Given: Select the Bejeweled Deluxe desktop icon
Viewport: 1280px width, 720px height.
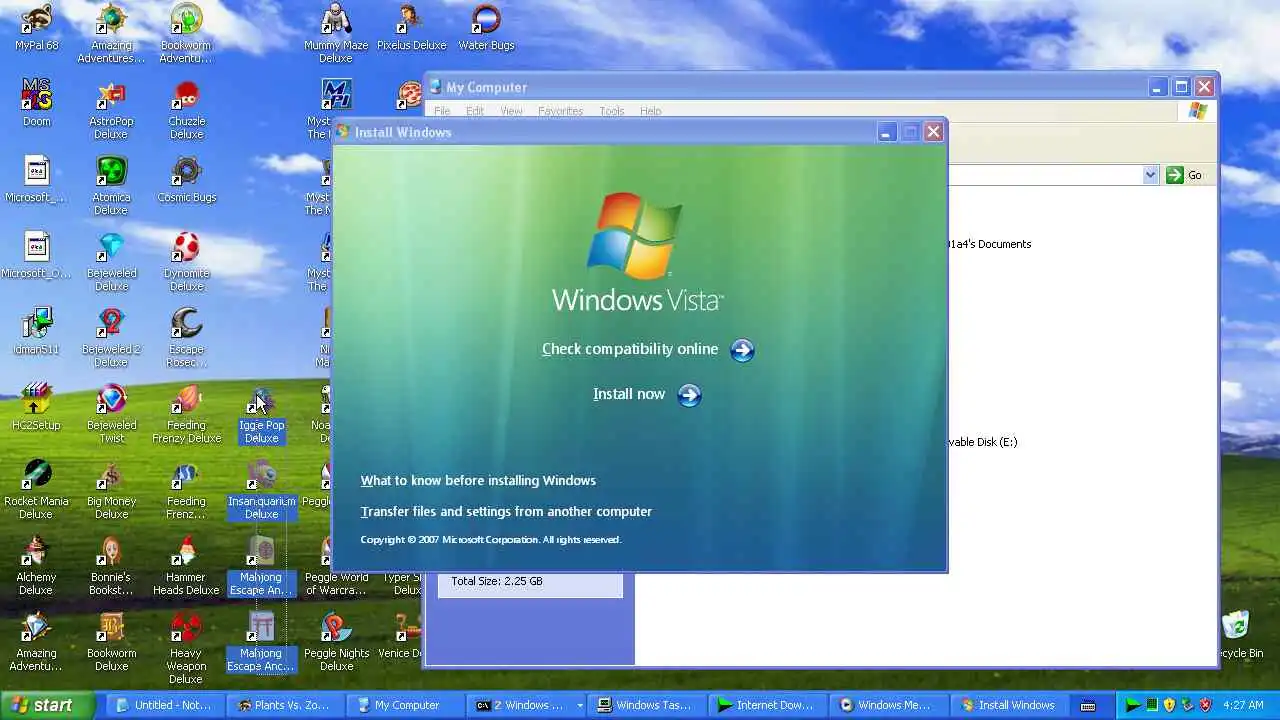Looking at the screenshot, I should click(111, 262).
